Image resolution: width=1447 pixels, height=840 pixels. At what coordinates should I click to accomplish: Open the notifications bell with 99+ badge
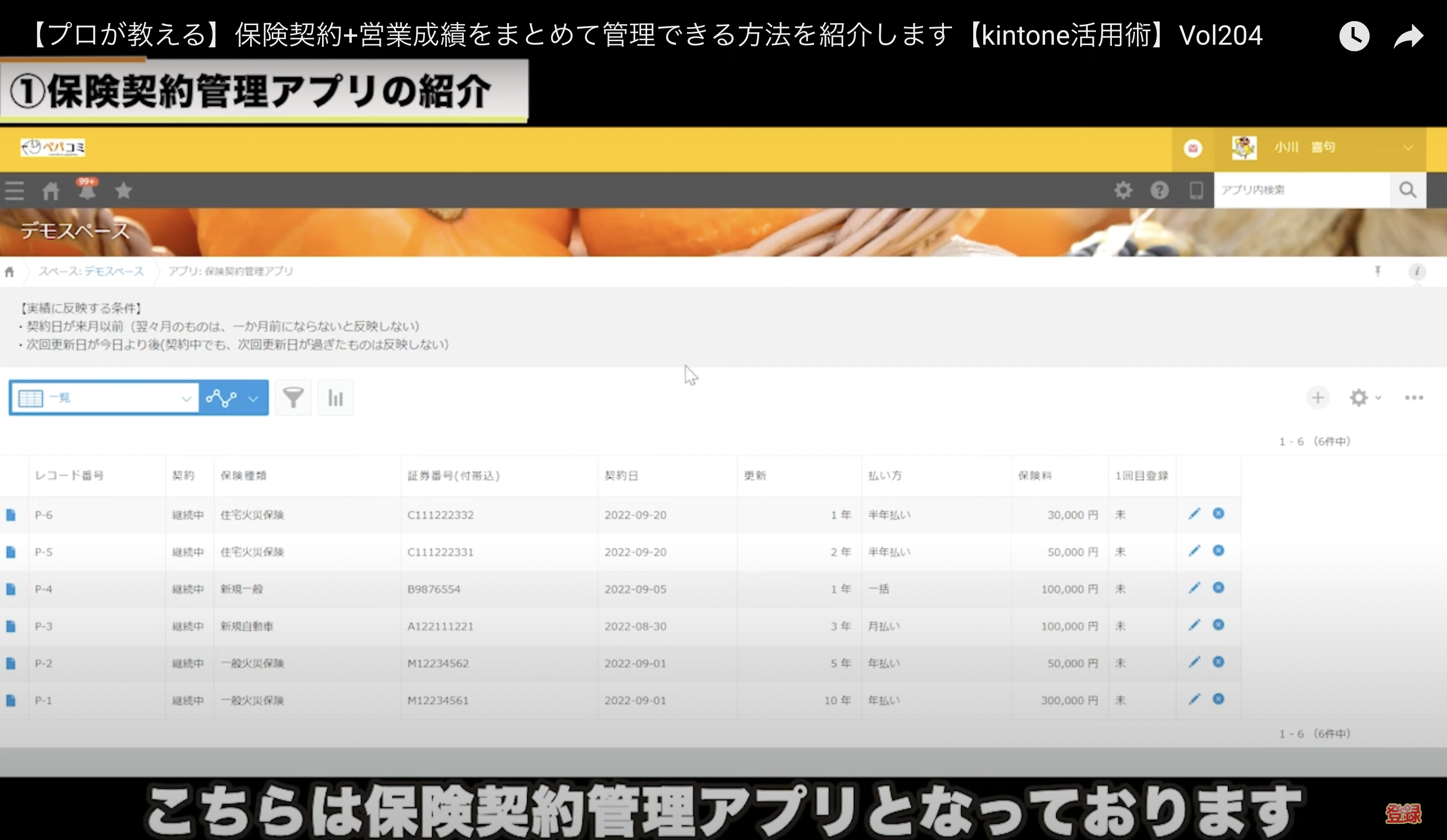(87, 189)
